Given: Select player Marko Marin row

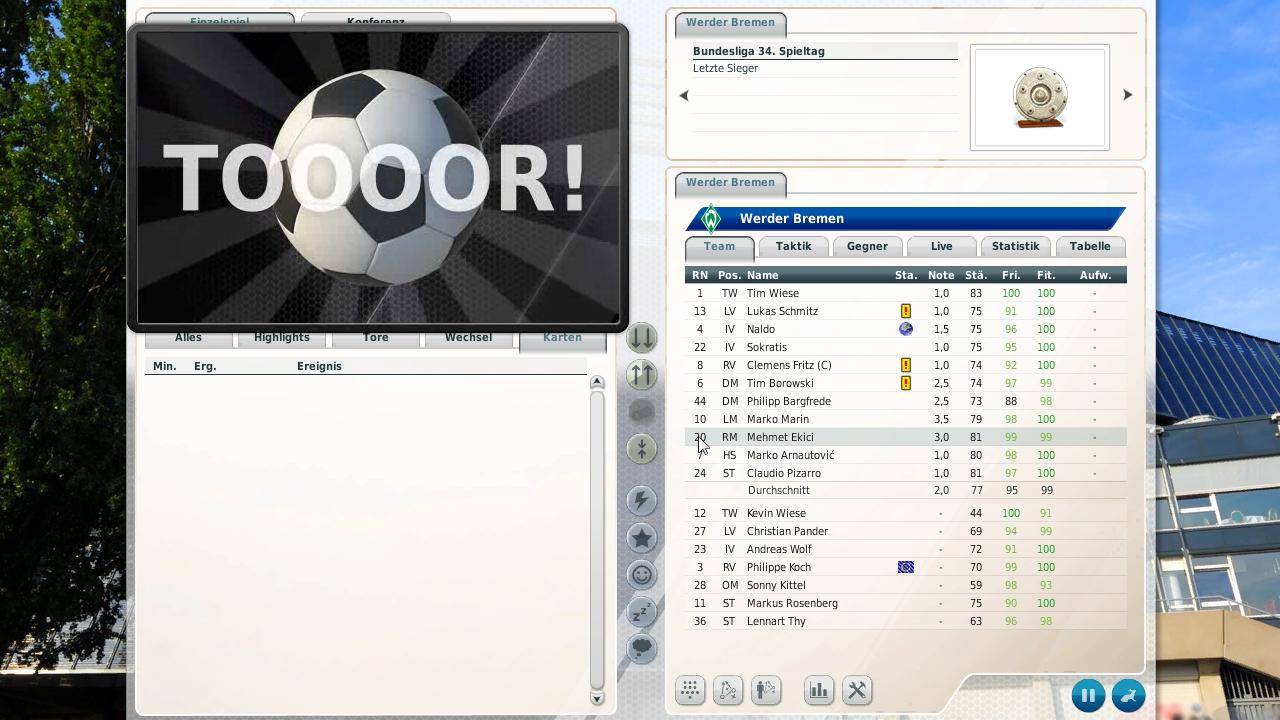Looking at the screenshot, I should coord(906,419).
